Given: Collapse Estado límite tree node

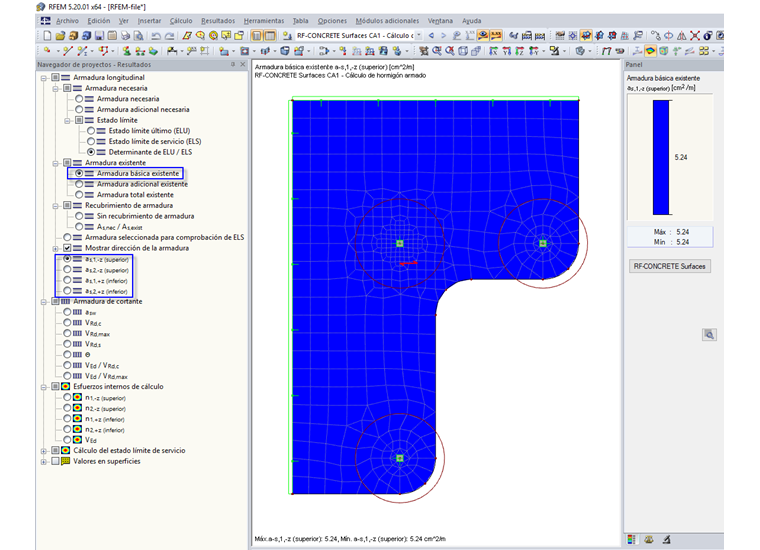Looking at the screenshot, I should click(67, 120).
